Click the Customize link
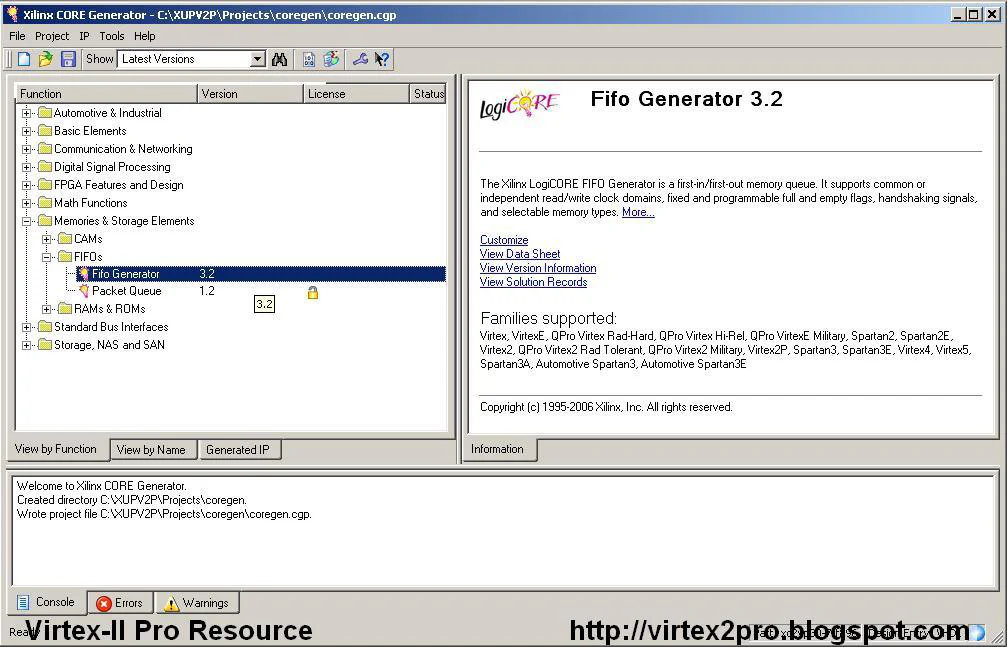Screen dimensions: 1007x647 [504, 240]
